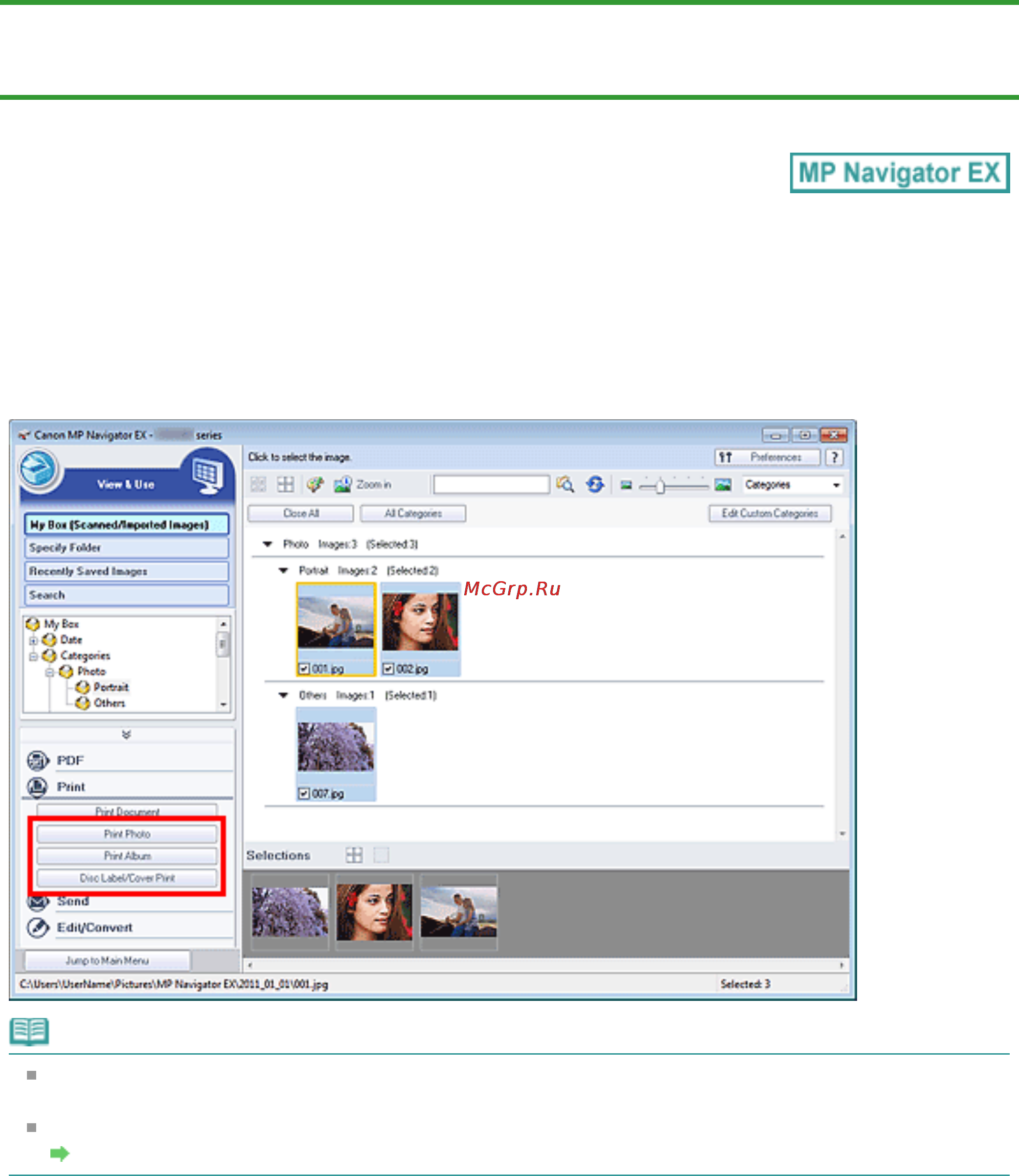Select the 007.jpg purple flowers thumbnail
1019x1176 pixels.
(x=336, y=746)
